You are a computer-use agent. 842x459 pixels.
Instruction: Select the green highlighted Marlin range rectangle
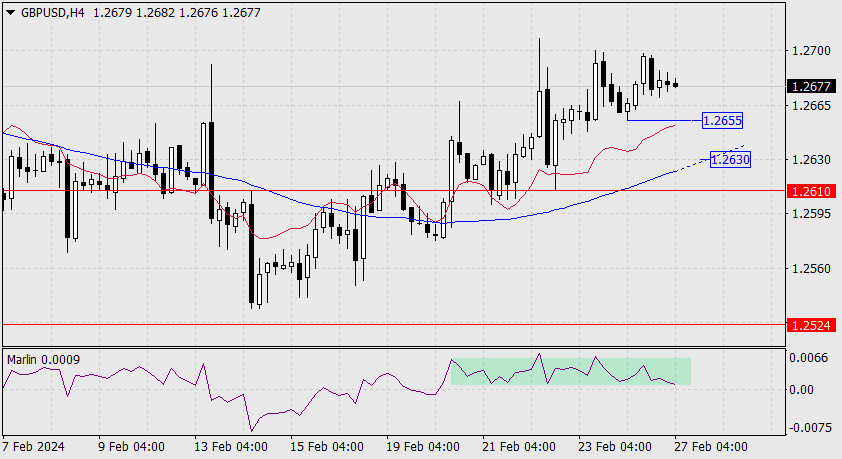[570, 371]
